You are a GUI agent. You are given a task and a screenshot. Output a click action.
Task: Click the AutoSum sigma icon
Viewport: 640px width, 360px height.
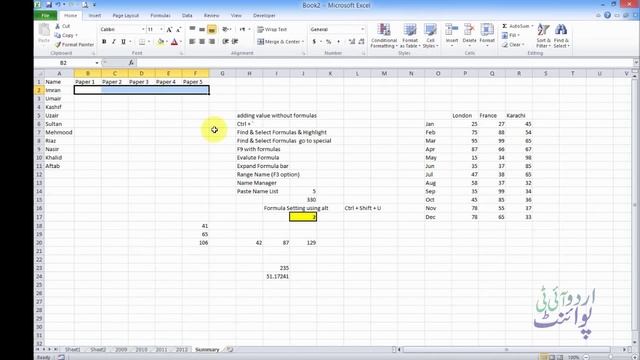pyautogui.click(x=504, y=26)
